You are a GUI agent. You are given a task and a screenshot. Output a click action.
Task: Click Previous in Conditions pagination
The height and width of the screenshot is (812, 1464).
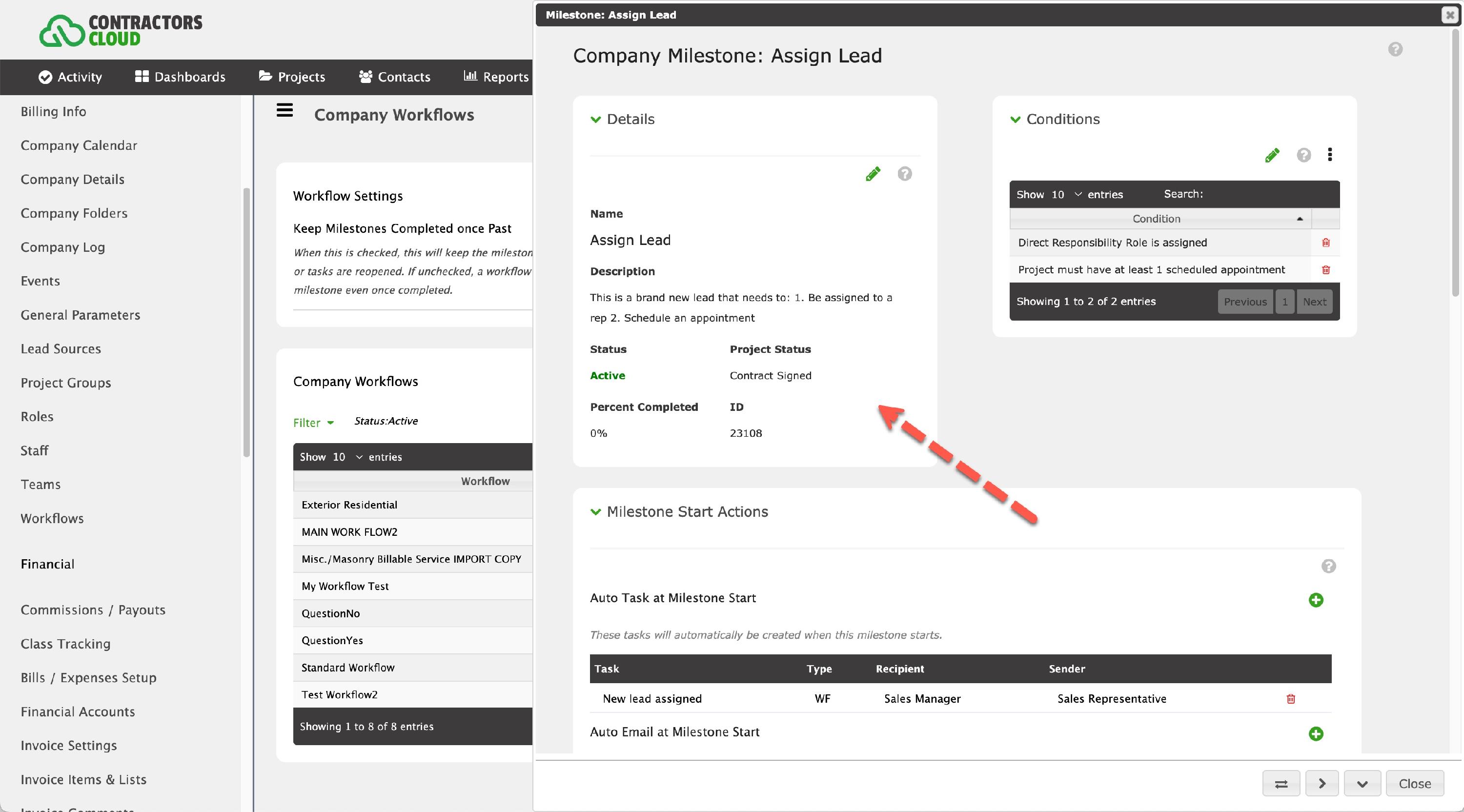pos(1244,302)
